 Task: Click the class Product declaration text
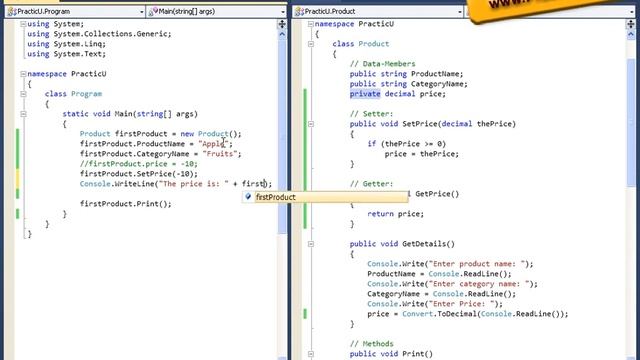click(x=361, y=44)
